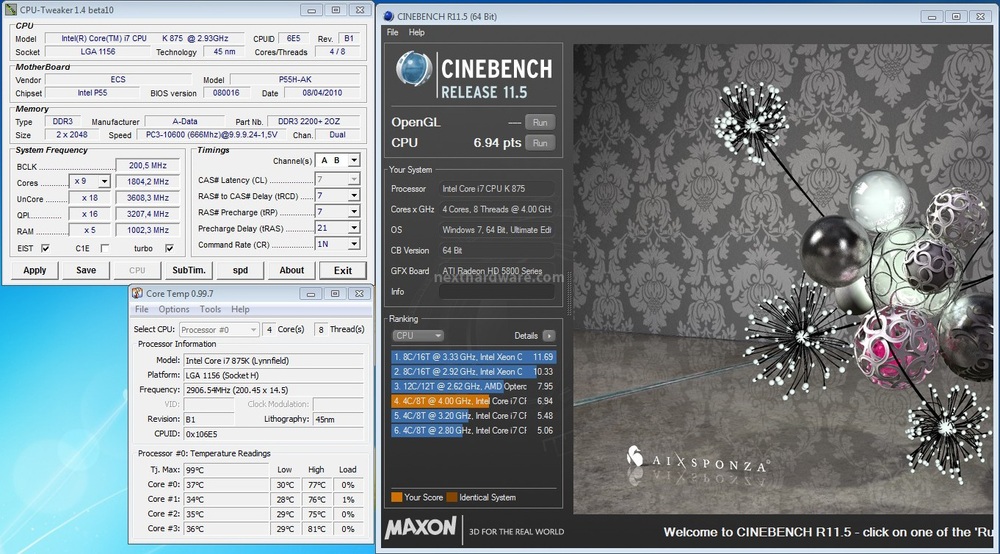
Task: Click the CPU-Tweaker title bar icon
Action: point(11,10)
